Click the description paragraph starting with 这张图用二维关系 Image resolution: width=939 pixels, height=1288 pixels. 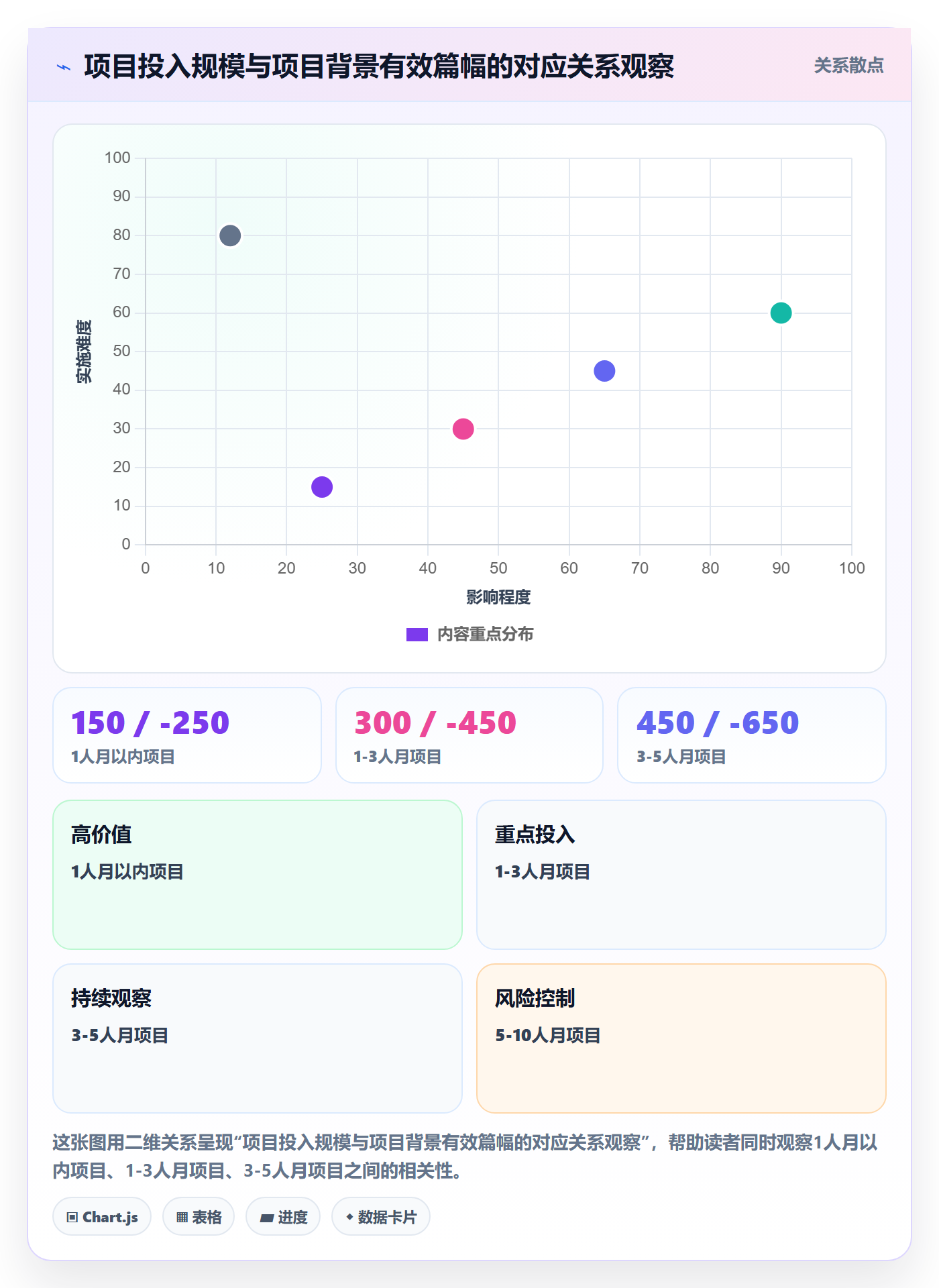coord(465,1156)
